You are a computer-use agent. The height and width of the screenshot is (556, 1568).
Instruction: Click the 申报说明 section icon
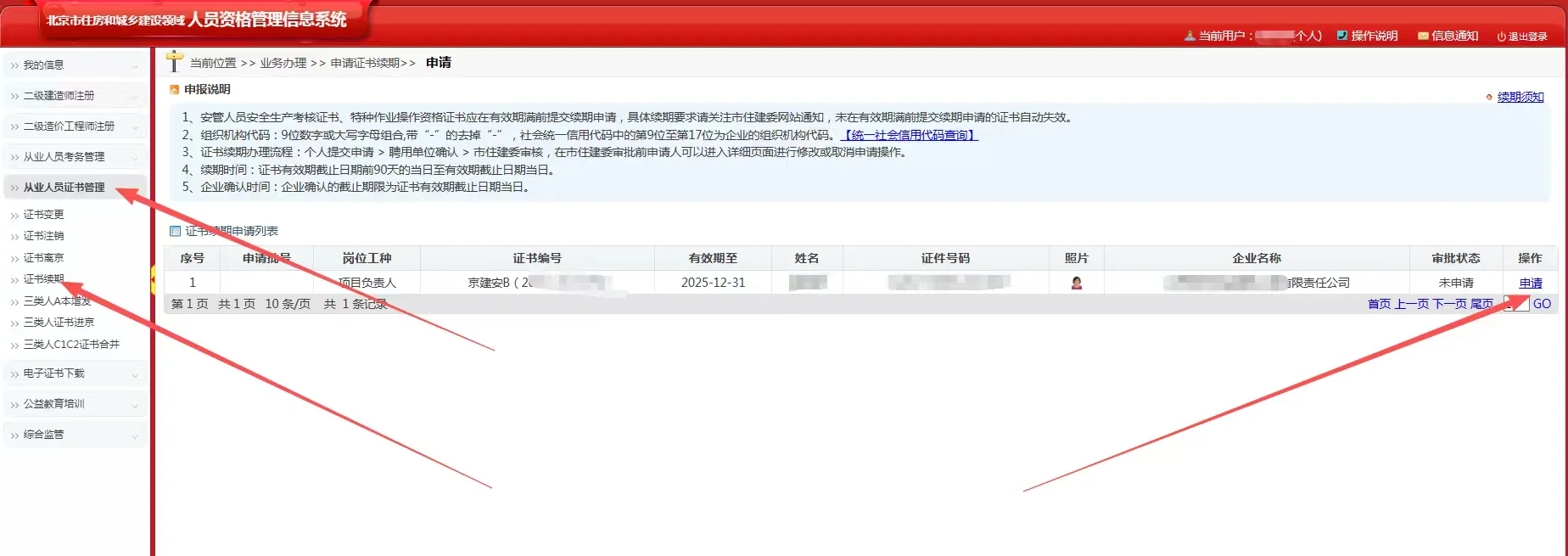175,89
